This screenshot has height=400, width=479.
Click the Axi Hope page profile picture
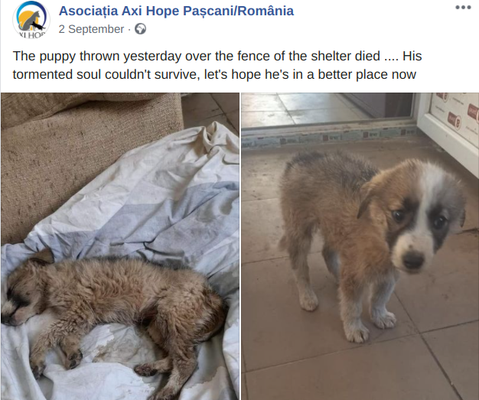tap(31, 19)
